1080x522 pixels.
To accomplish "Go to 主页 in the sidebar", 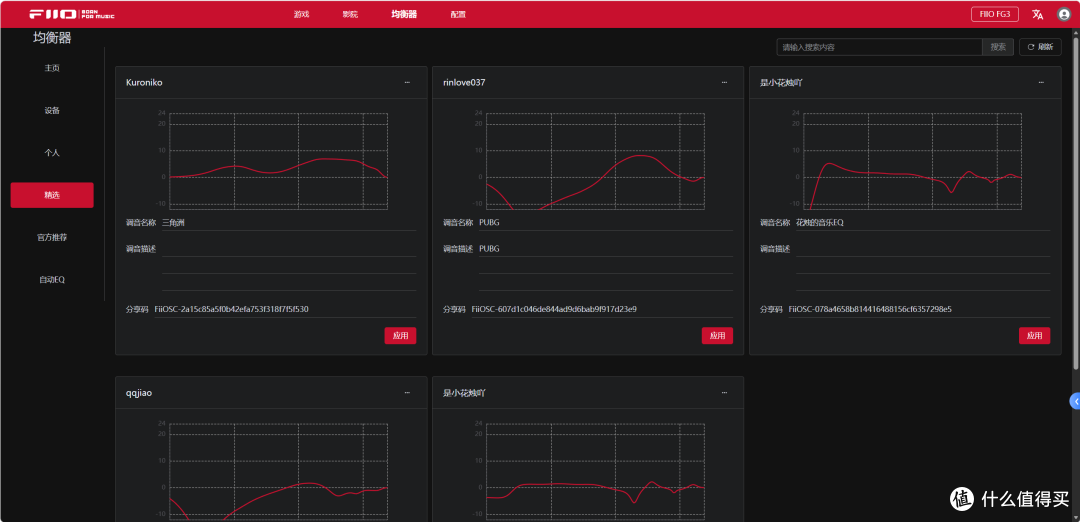I will click(x=52, y=68).
